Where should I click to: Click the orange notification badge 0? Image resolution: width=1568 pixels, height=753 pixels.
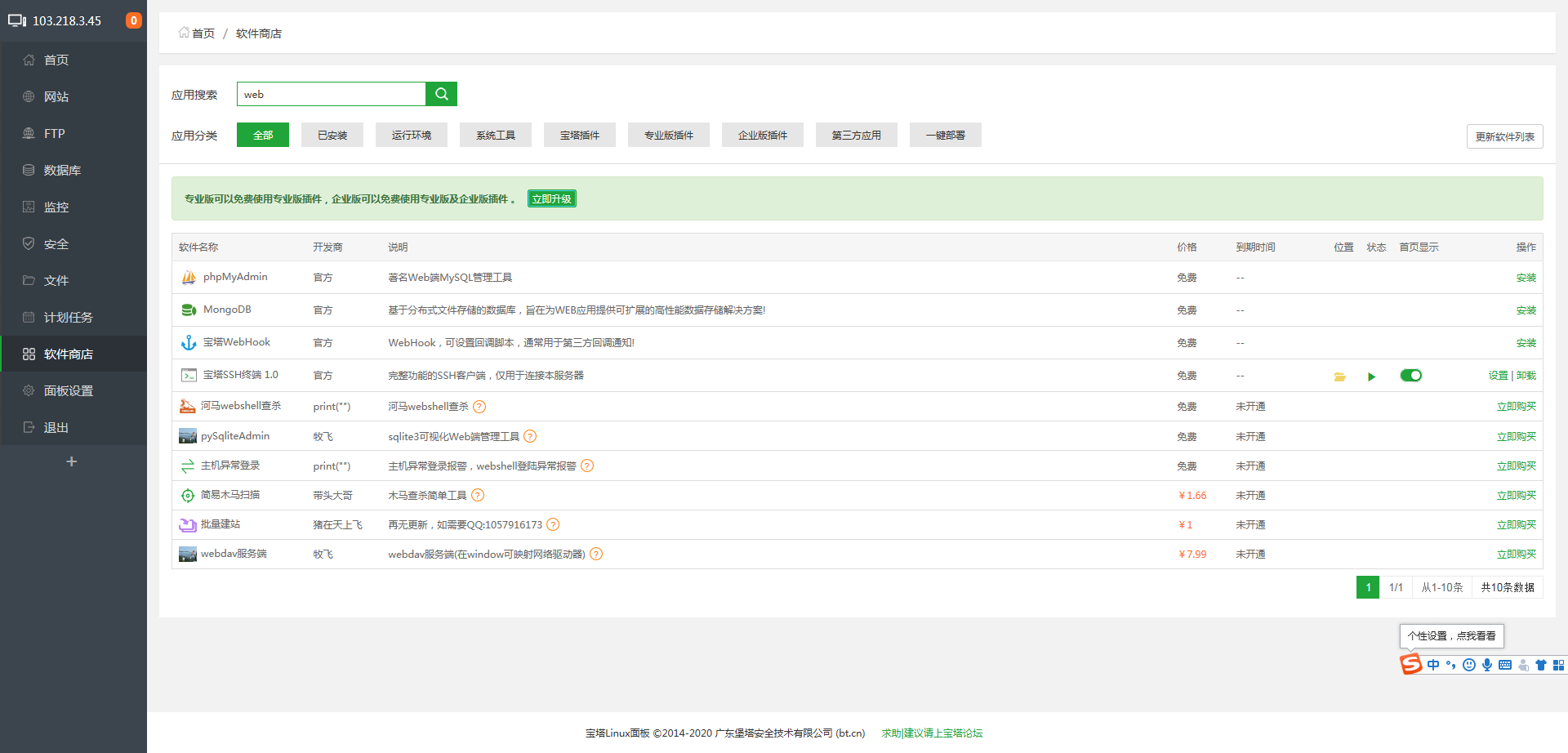[133, 20]
